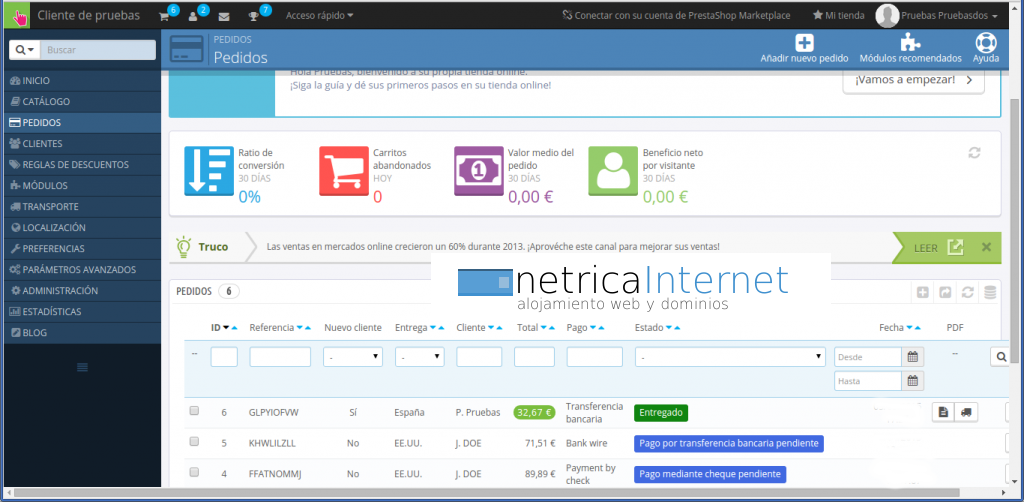Select checkbox for order GLPYIOFVW
Screen dimensions: 1024x502
coord(194,411)
